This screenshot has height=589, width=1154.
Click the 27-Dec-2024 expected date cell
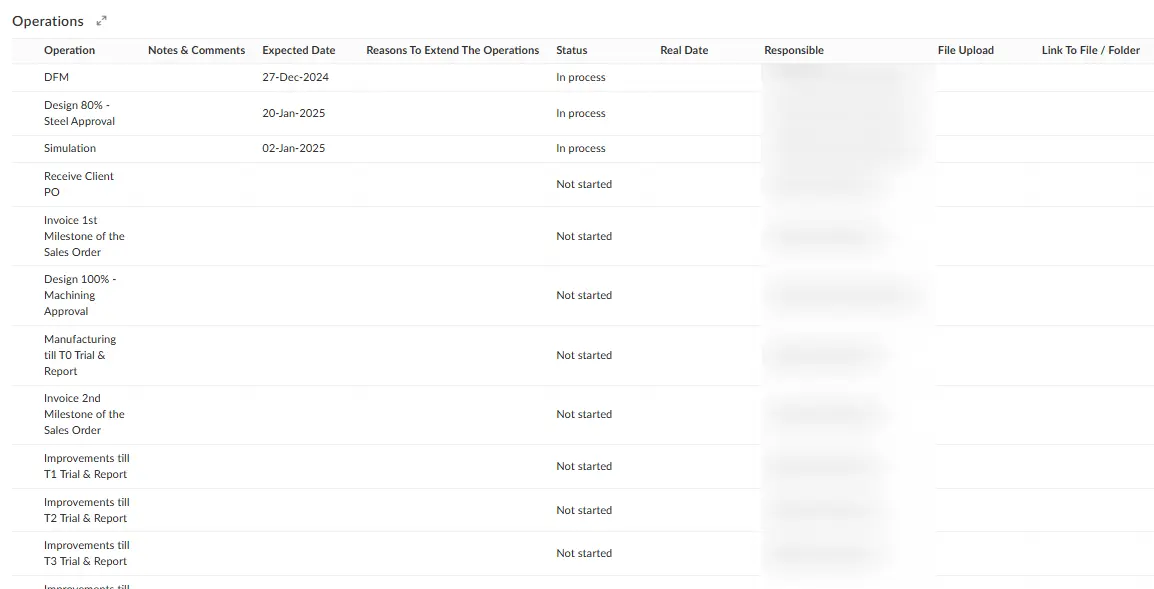click(293, 77)
